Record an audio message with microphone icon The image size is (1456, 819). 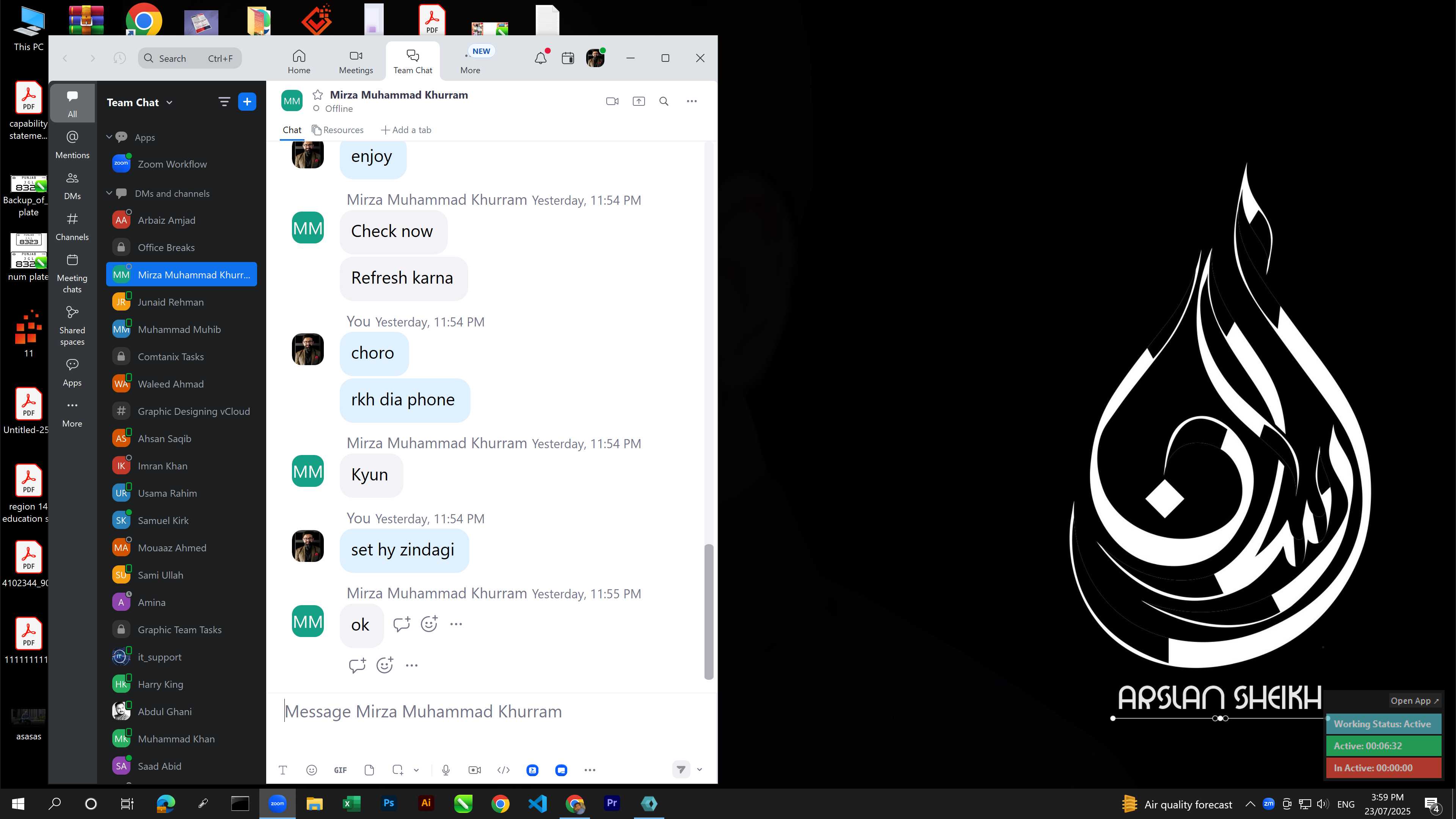pos(446,770)
